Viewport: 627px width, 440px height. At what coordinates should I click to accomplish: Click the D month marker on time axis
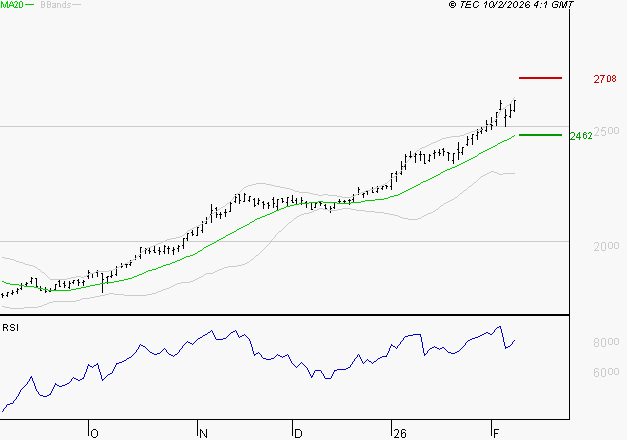(298, 434)
